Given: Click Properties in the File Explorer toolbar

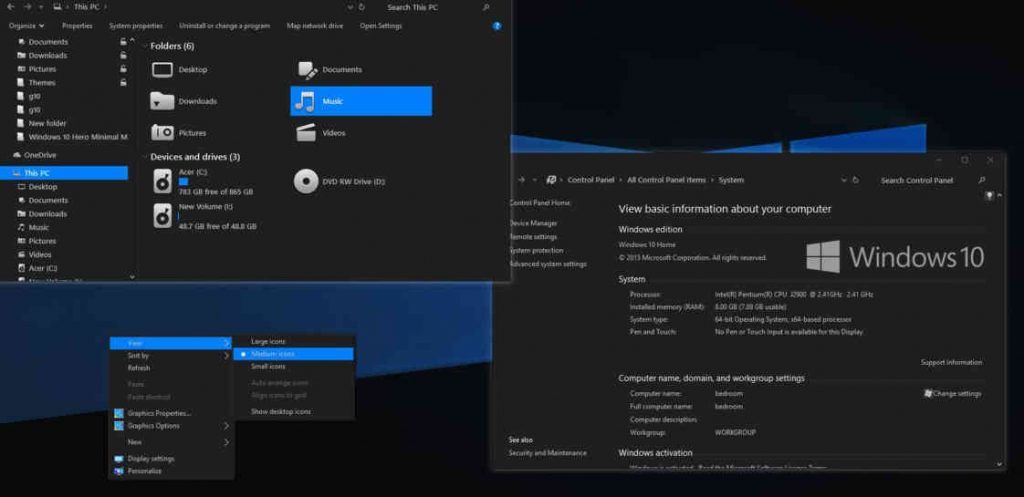Looking at the screenshot, I should [x=77, y=26].
